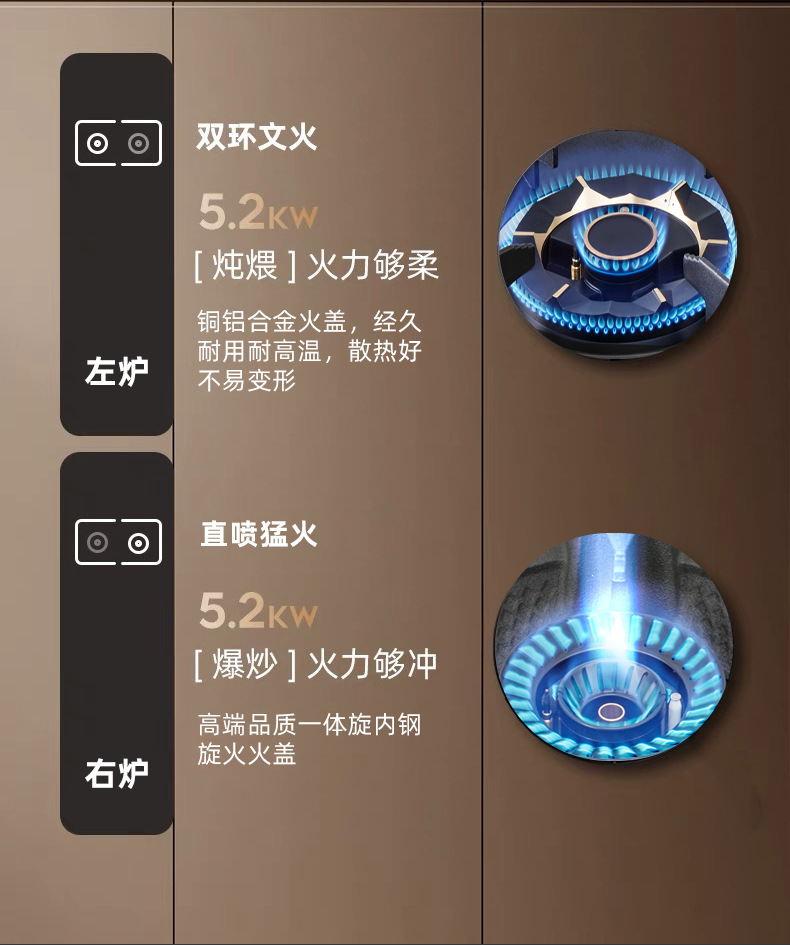Select the 左炉 label
Image resolution: width=790 pixels, height=945 pixels.
pyautogui.click(x=117, y=371)
